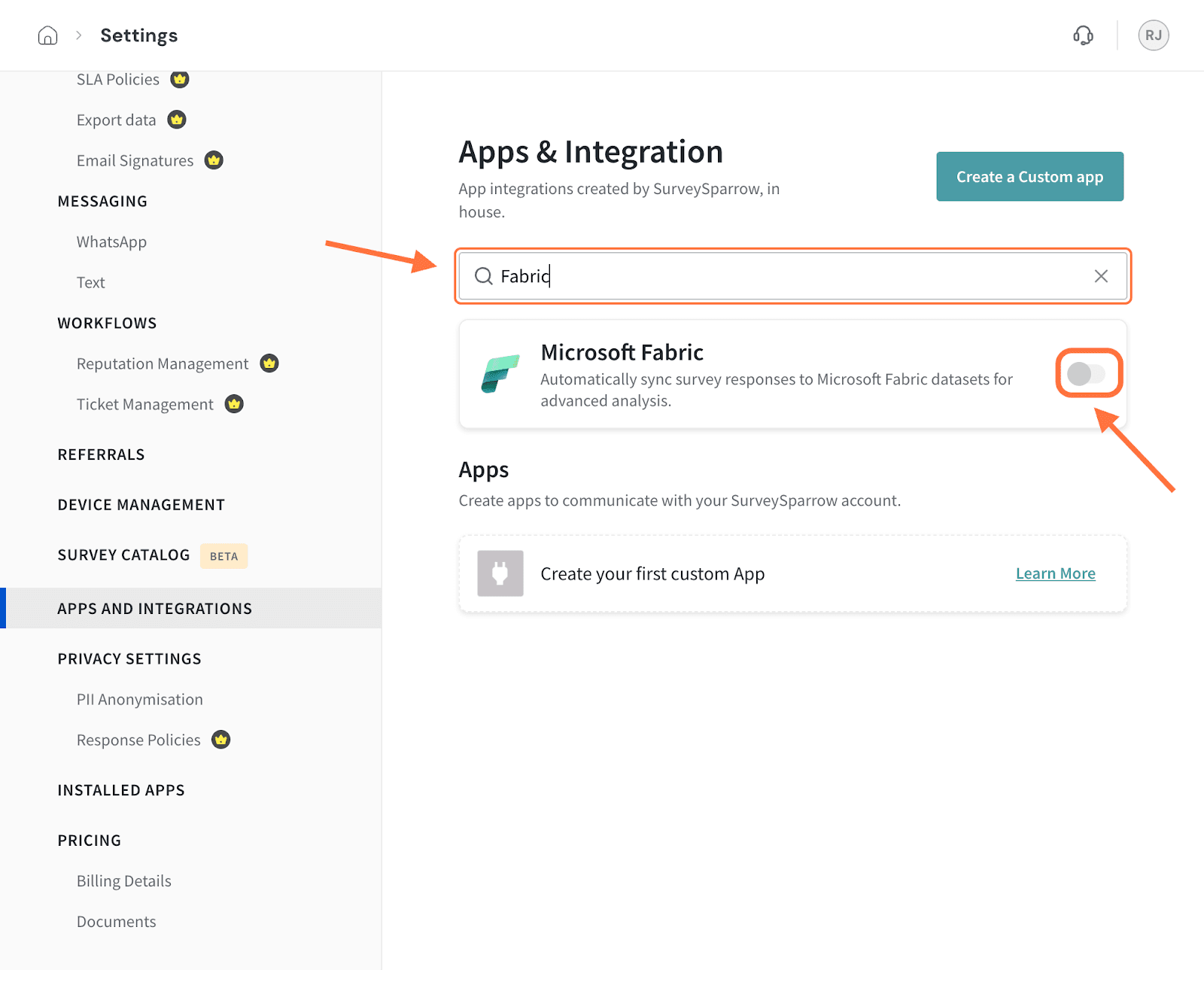1204x982 pixels.
Task: Open Ticket Management under Workflows
Action: (x=145, y=404)
